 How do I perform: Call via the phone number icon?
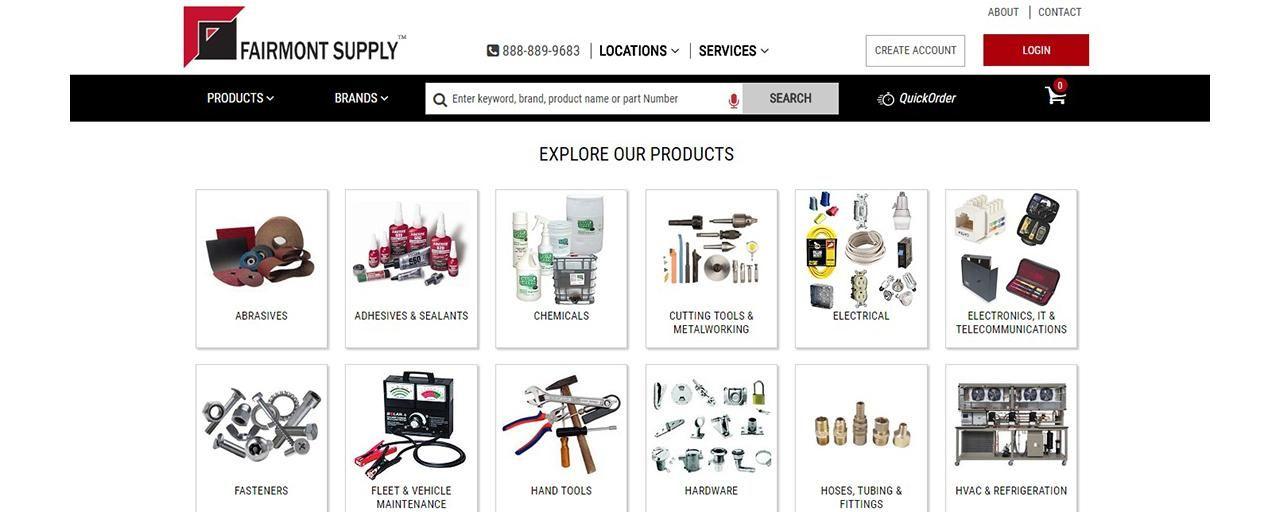(492, 51)
